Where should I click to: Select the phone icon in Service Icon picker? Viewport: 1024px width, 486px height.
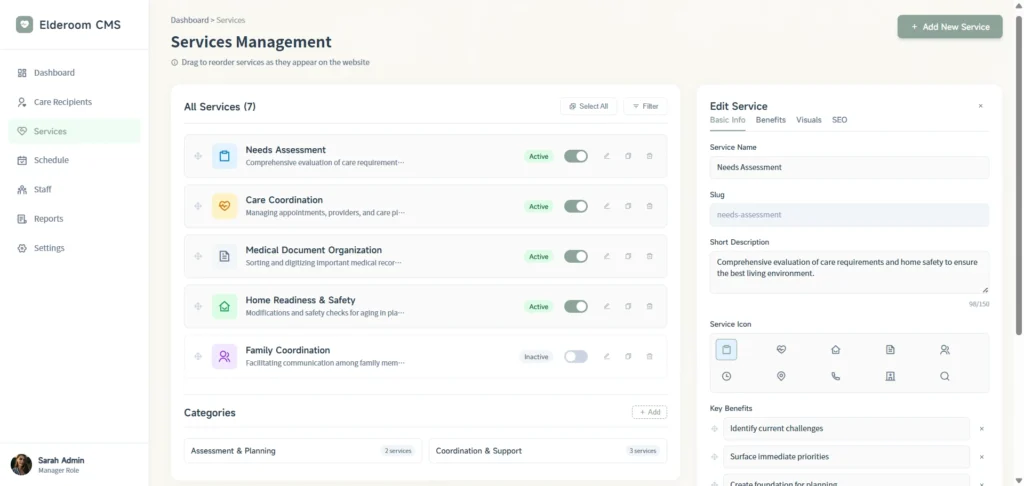(x=835, y=376)
